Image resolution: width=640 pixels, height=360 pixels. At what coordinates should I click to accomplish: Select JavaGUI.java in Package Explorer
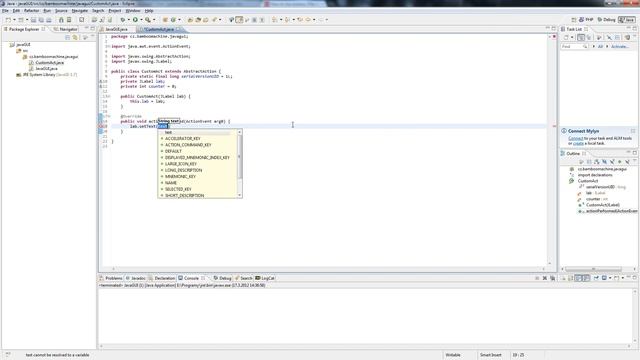tap(43, 69)
